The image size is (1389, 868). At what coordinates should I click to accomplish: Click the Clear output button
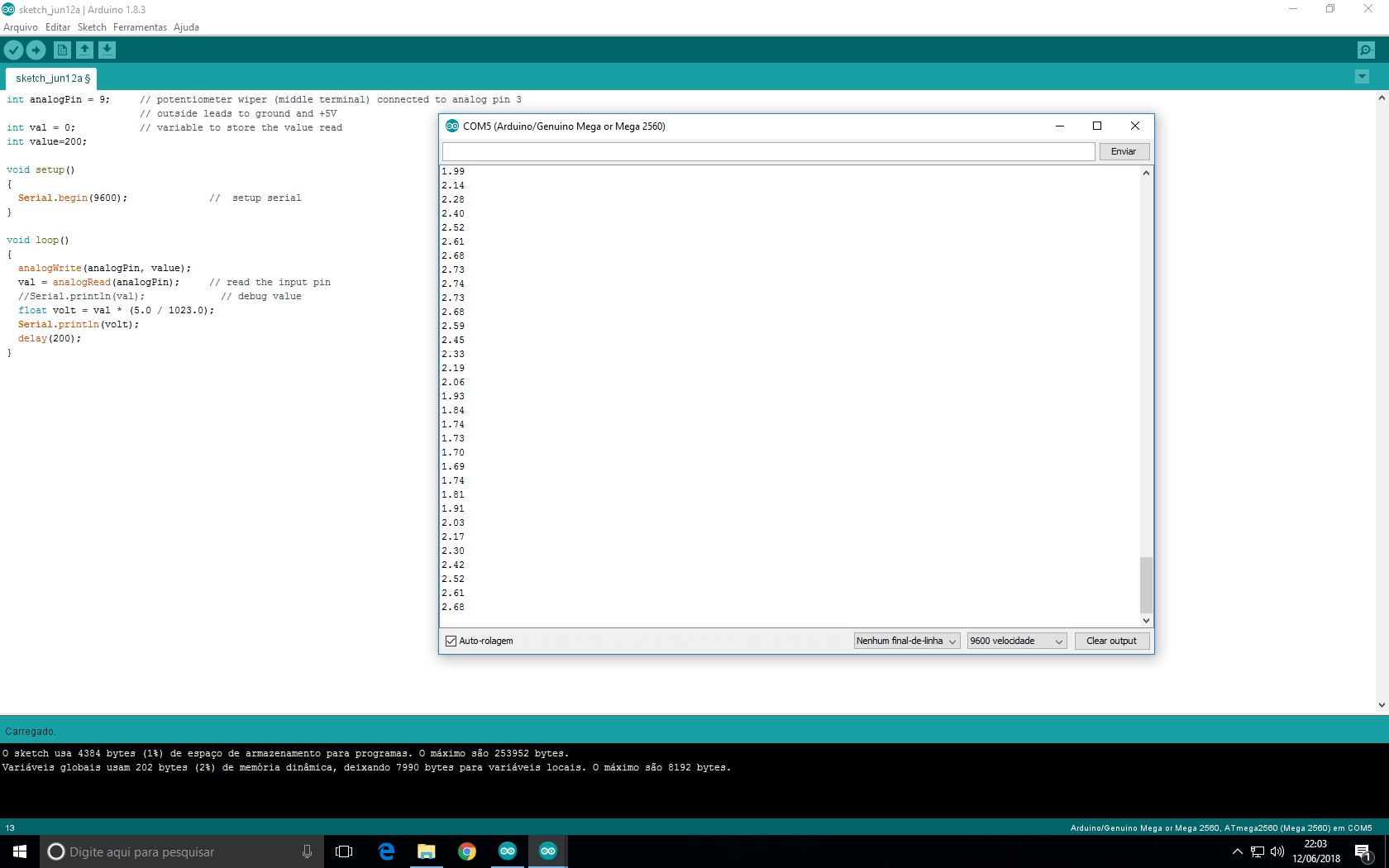1111,641
